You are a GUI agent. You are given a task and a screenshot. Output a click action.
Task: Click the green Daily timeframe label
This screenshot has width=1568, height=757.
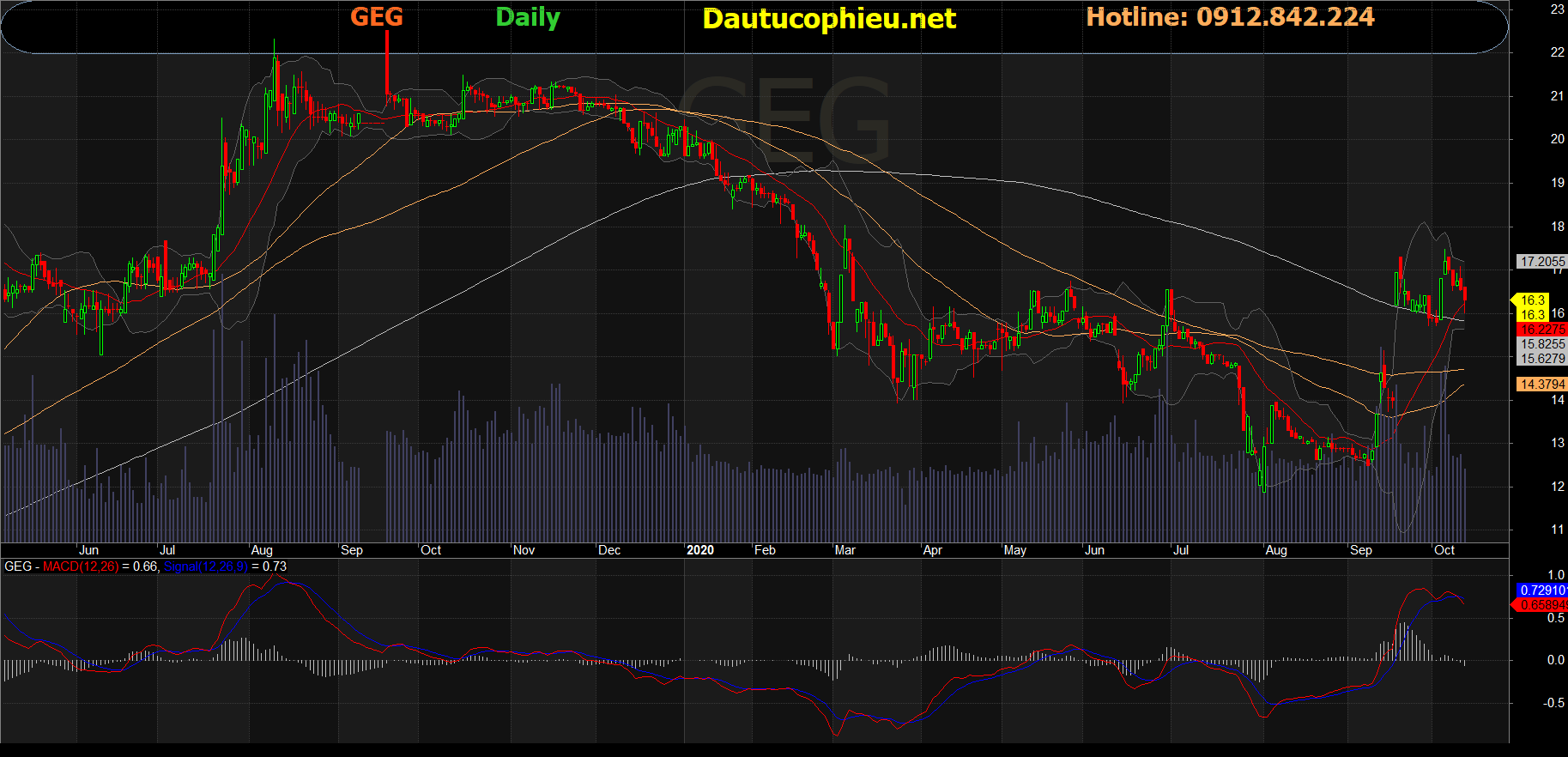point(528,17)
